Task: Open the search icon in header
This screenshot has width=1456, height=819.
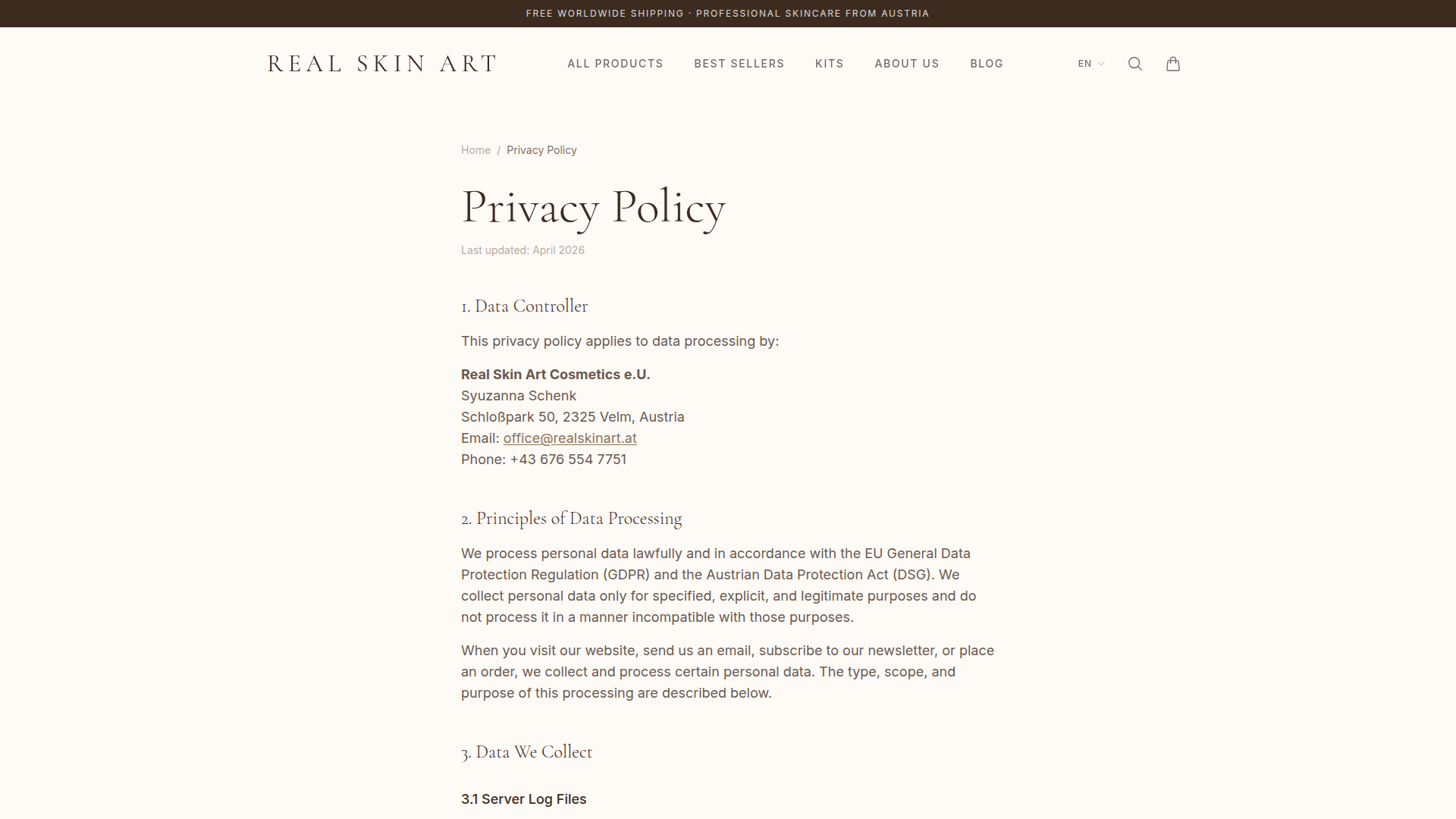Action: tap(1134, 64)
